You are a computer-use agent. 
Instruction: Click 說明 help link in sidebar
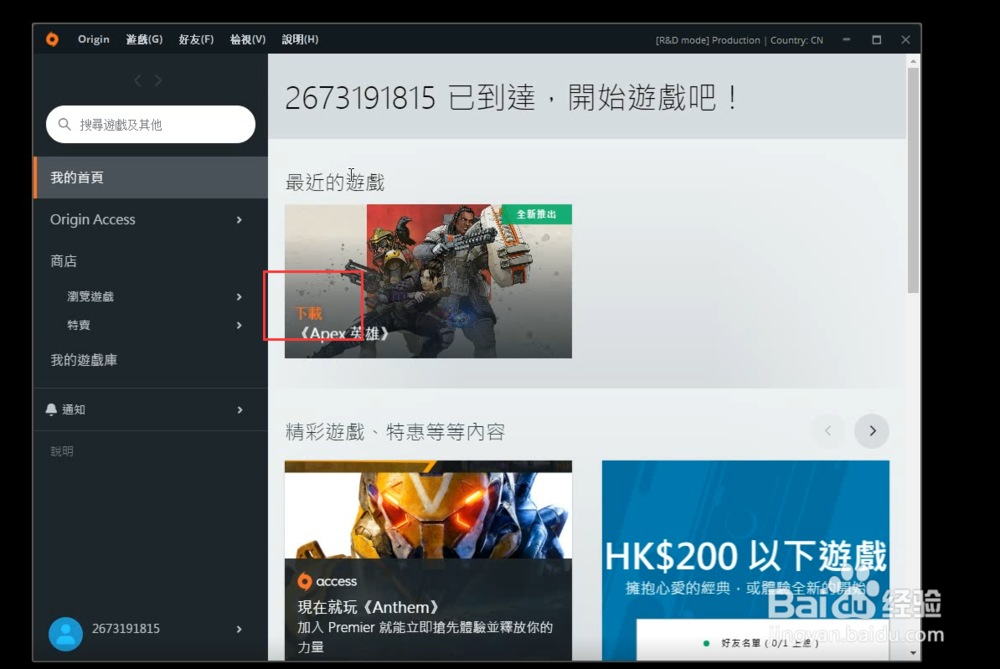tap(62, 452)
